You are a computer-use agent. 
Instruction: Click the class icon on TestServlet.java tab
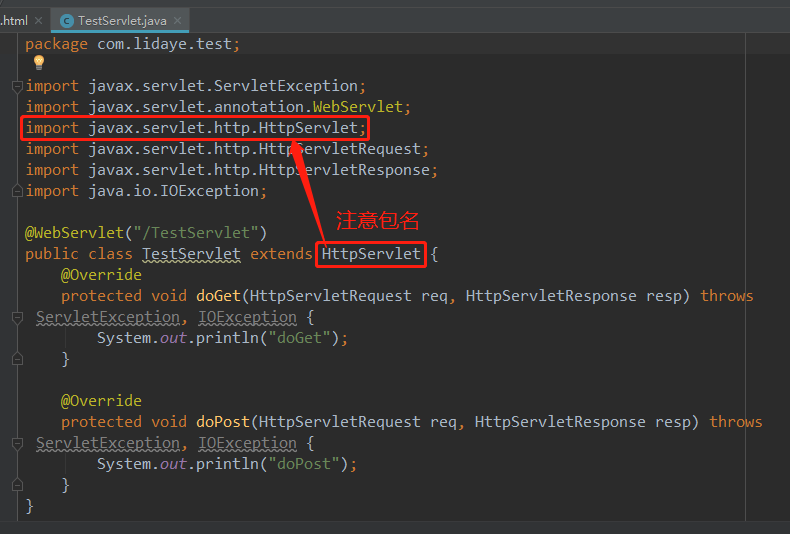(66, 21)
